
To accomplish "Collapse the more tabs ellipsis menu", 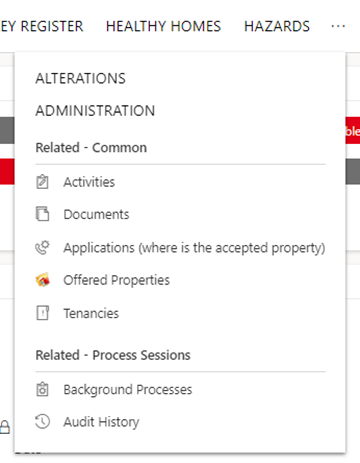I will [x=338, y=26].
